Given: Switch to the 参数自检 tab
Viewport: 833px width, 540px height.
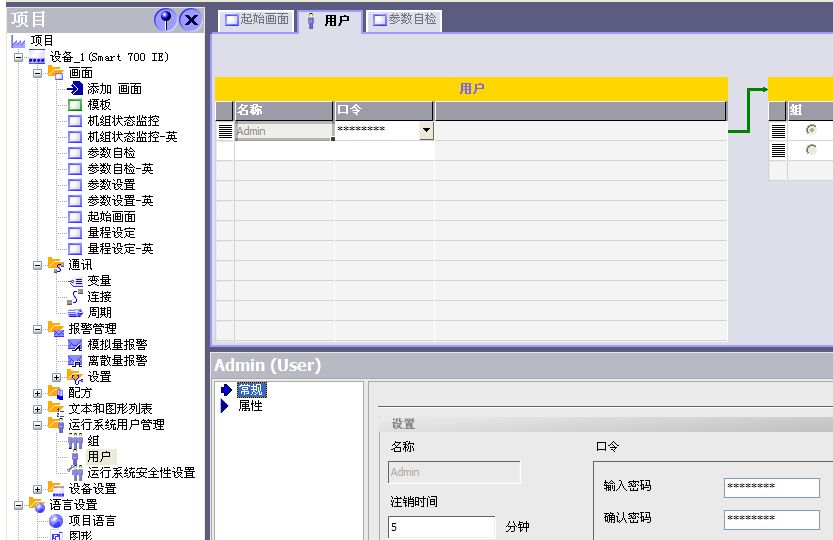Looking at the screenshot, I should (405, 20).
